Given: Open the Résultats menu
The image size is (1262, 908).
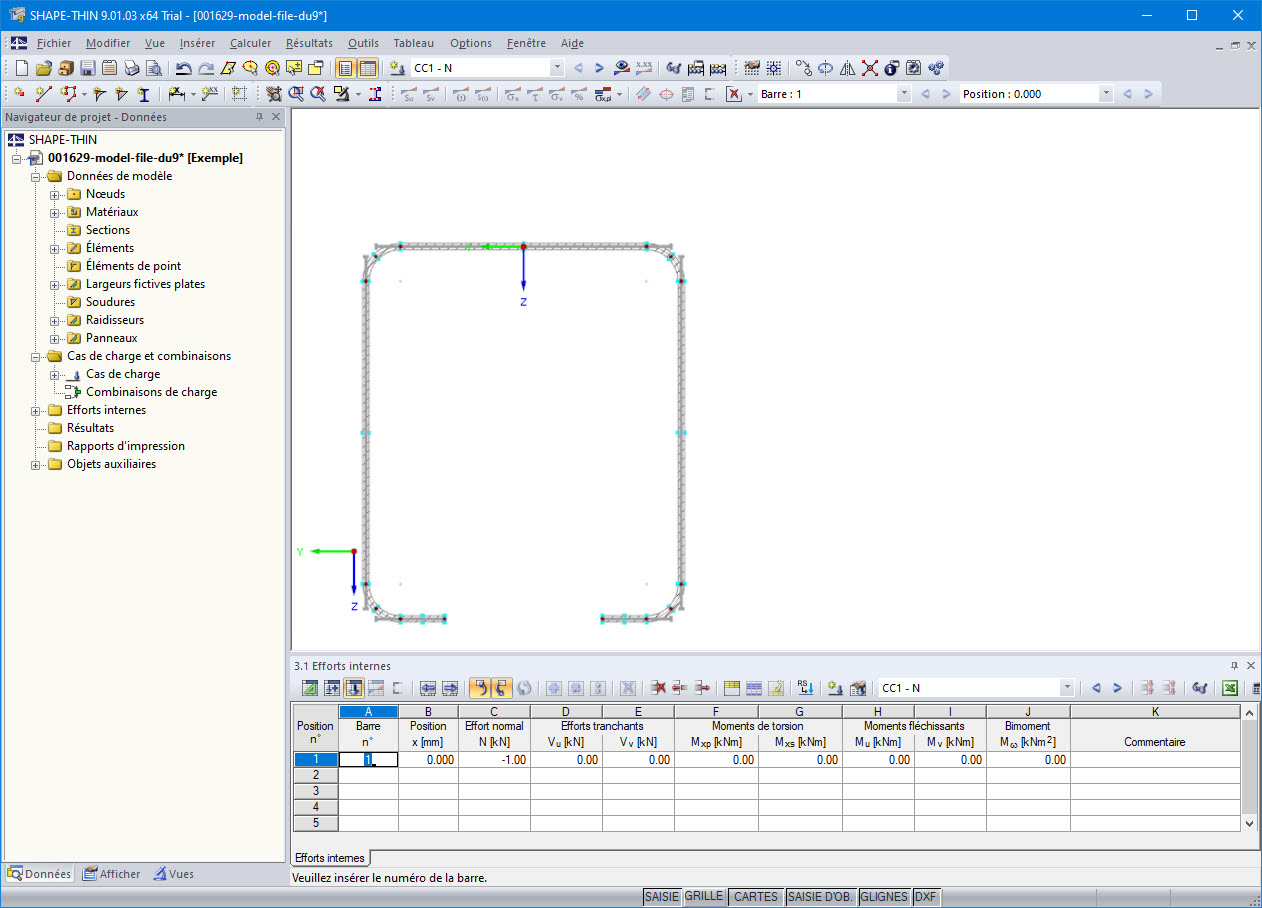Looking at the screenshot, I should (309, 43).
